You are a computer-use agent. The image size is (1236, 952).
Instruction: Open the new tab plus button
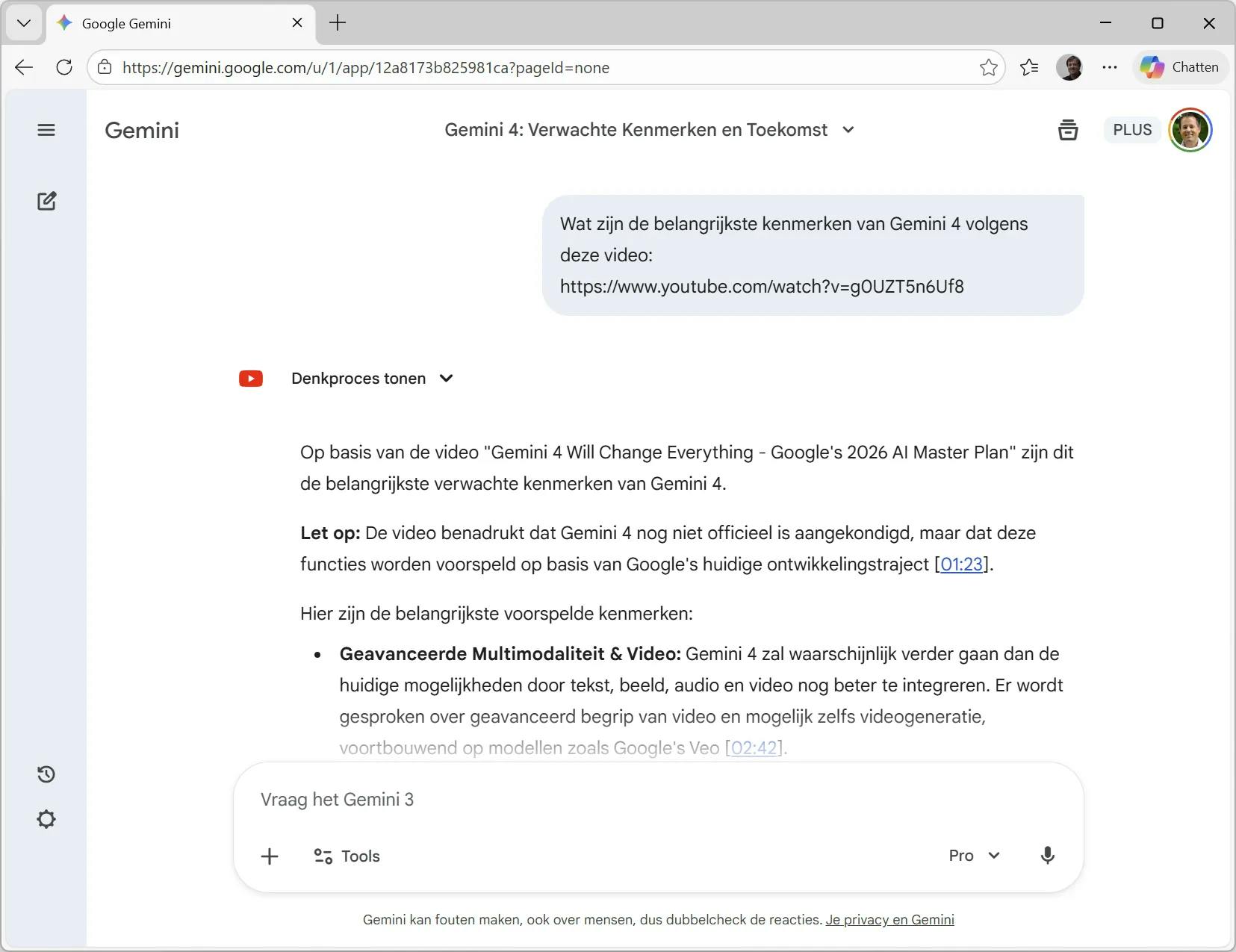point(338,23)
